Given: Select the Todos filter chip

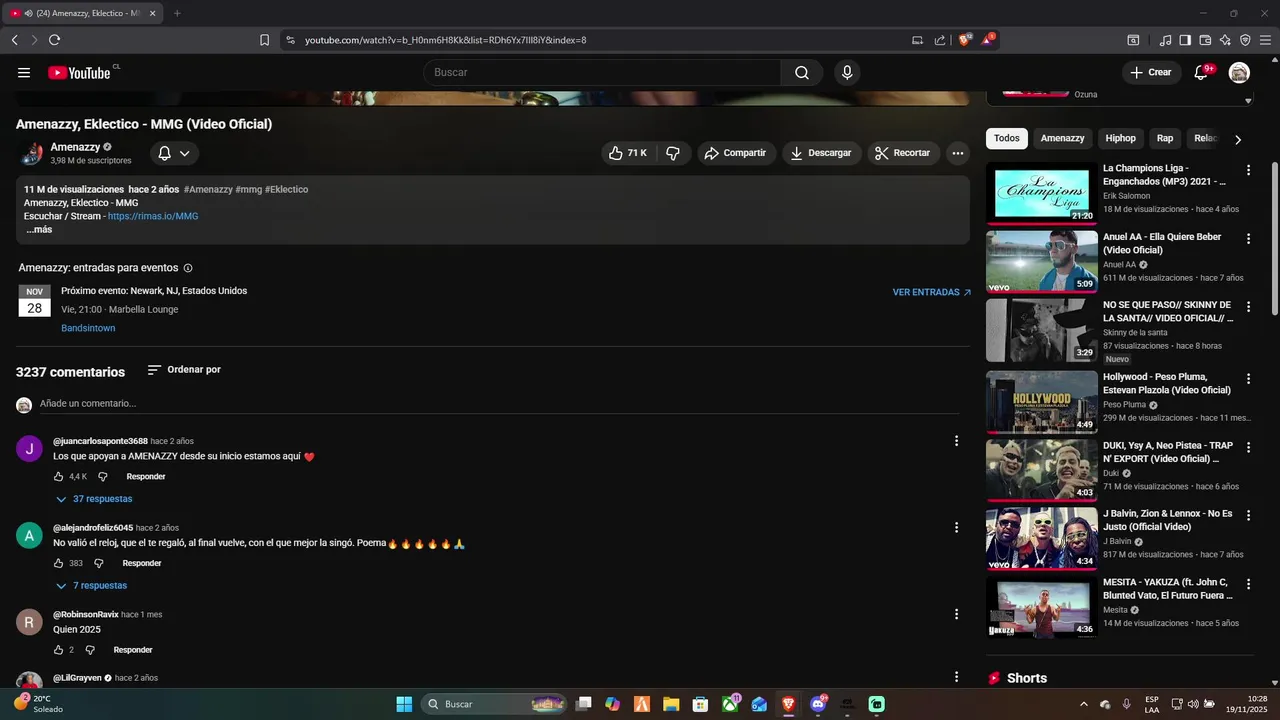Looking at the screenshot, I should coord(1007,138).
